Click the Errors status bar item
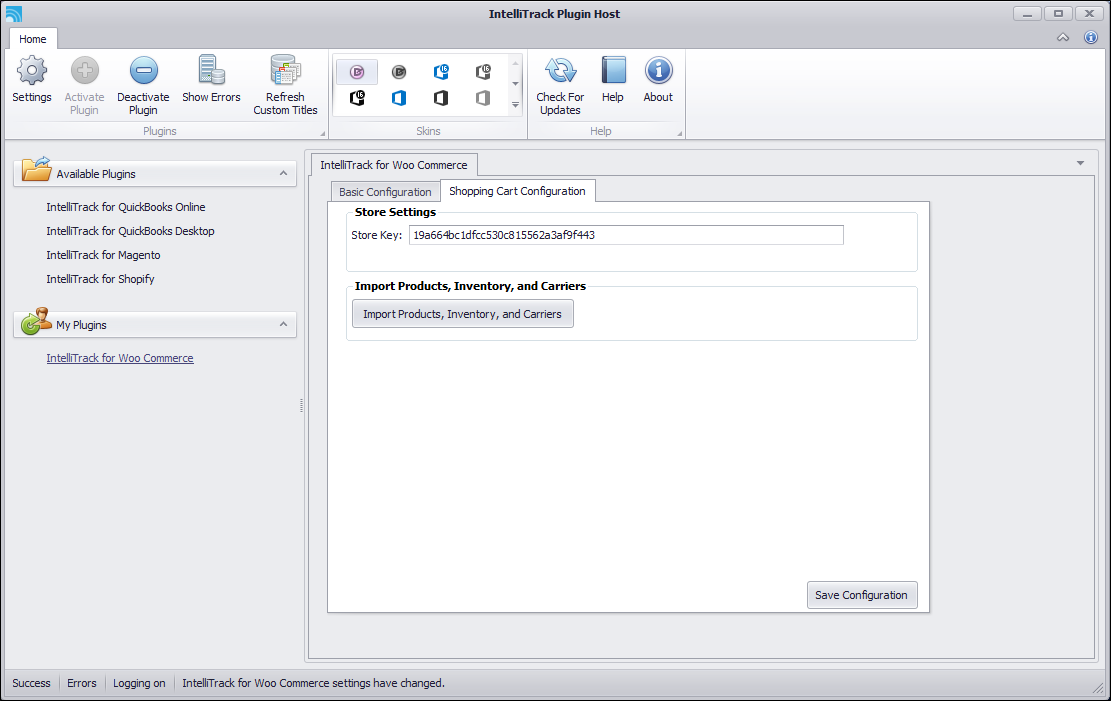 pos(81,683)
